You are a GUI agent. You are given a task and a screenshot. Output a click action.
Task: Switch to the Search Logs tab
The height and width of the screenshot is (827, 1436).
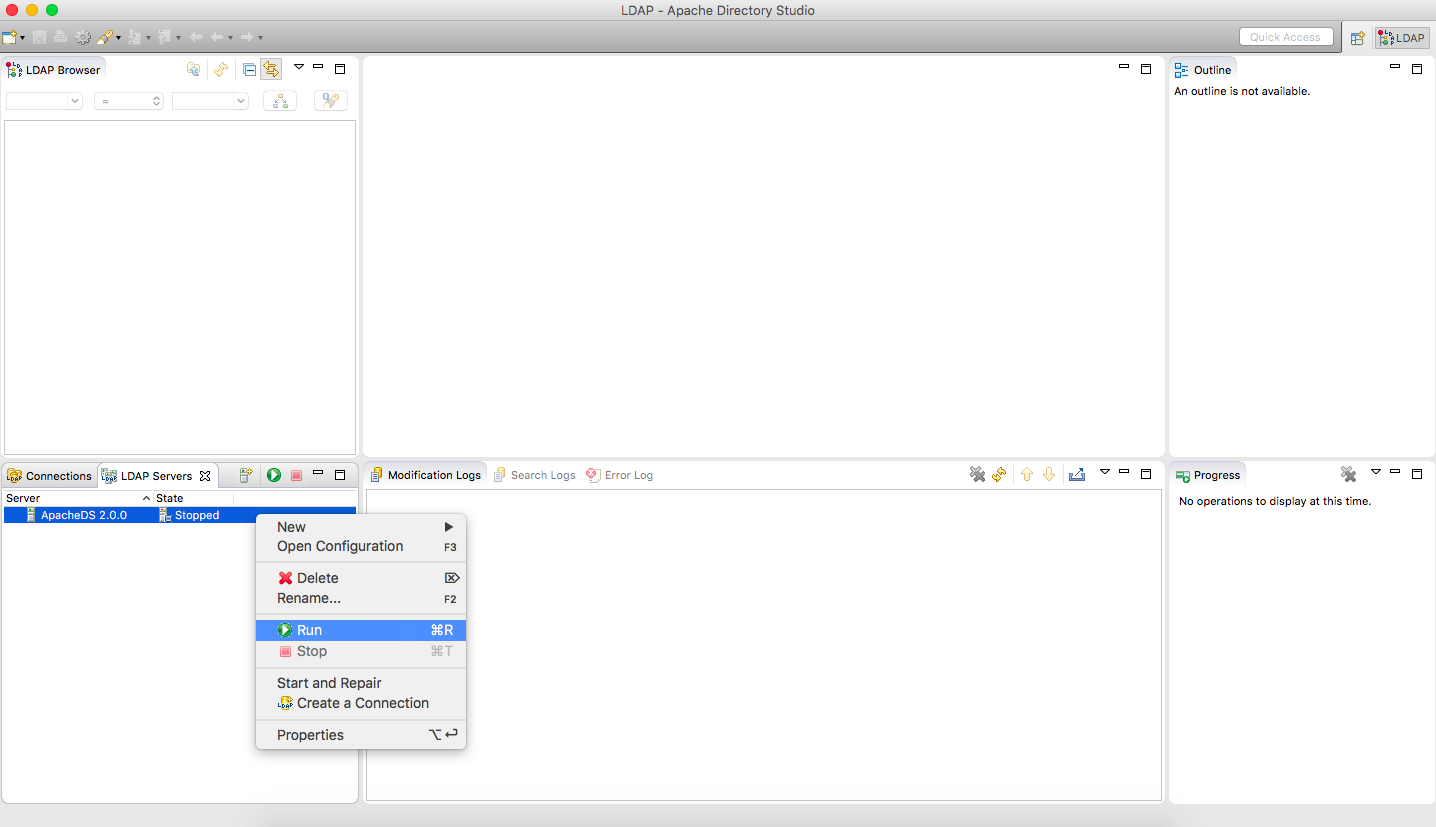point(535,475)
